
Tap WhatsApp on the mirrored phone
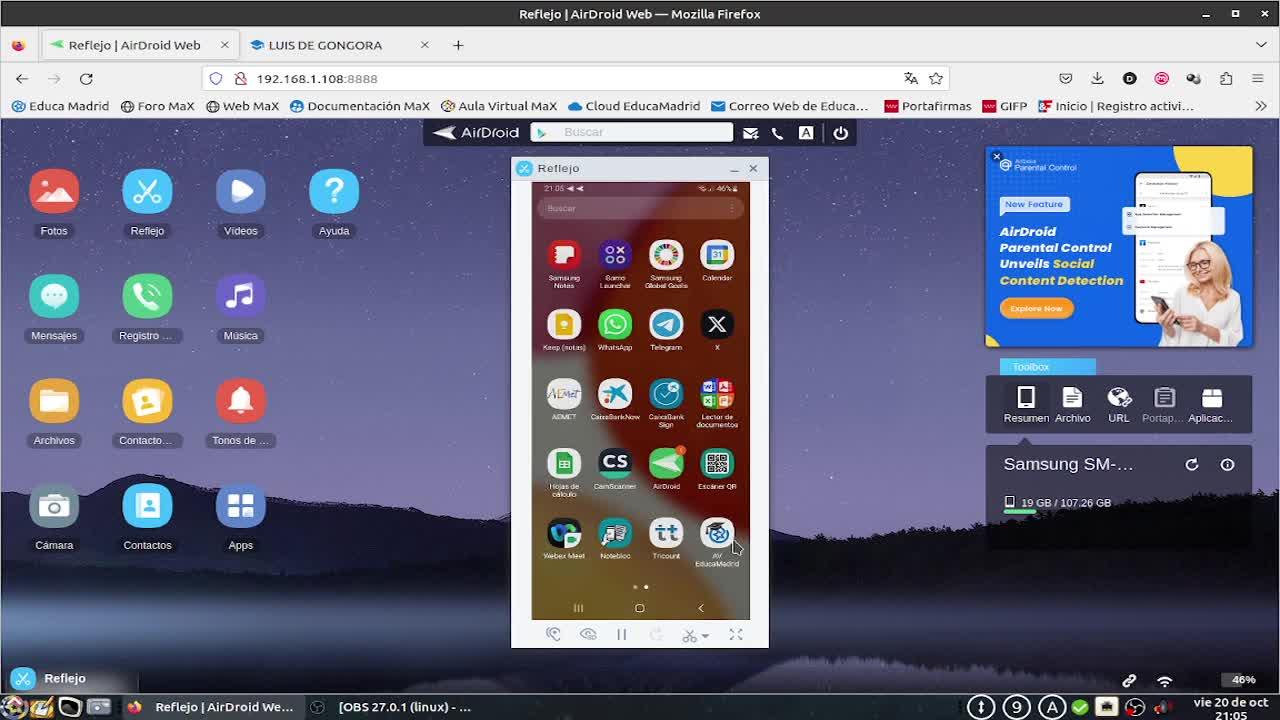tap(615, 324)
